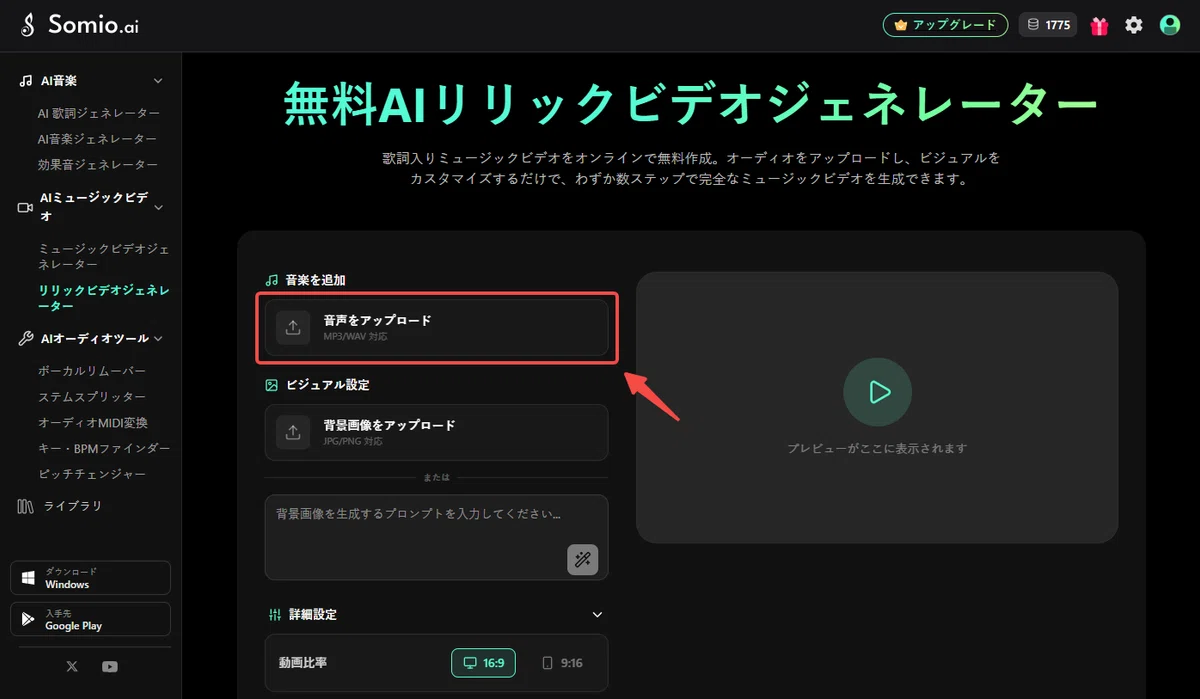Open キー・BPMファインダー in sidebar
1200x699 pixels.
103,448
